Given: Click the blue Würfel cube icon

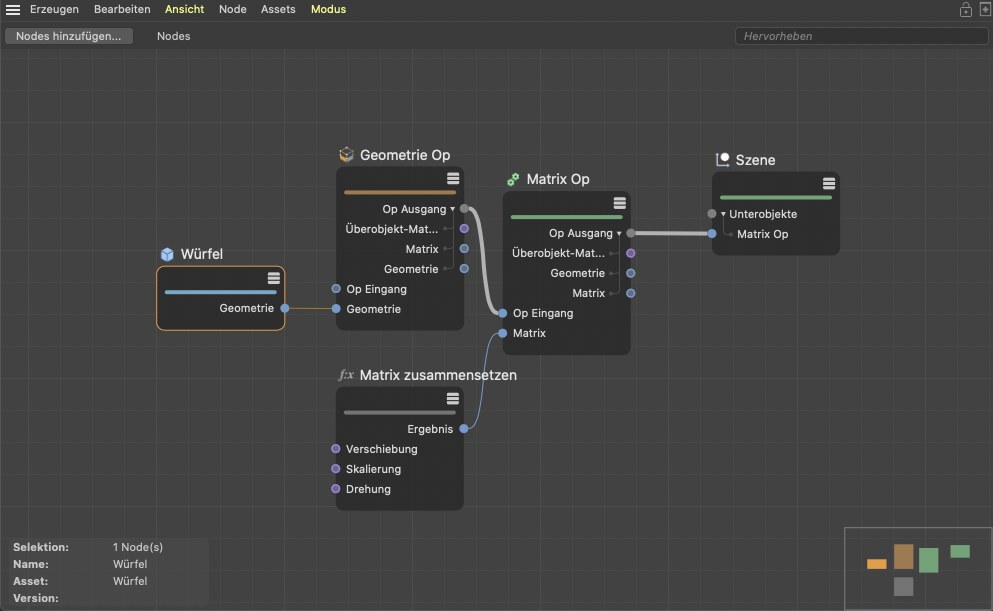Looking at the screenshot, I should point(168,254).
